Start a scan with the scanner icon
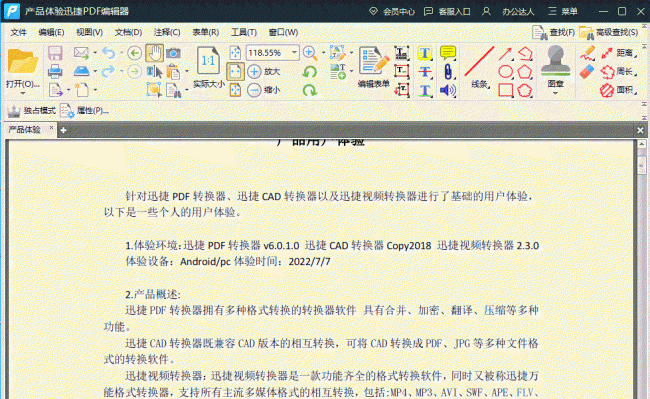 click(x=81, y=71)
